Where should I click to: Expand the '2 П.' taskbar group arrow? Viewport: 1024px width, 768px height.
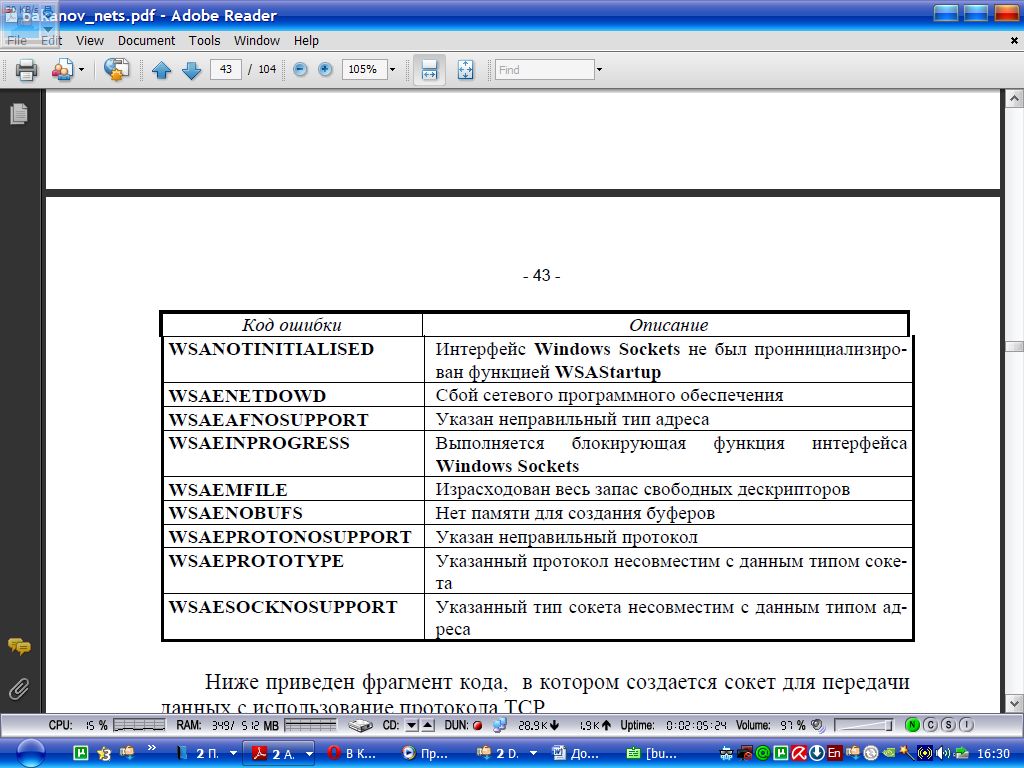[233, 753]
